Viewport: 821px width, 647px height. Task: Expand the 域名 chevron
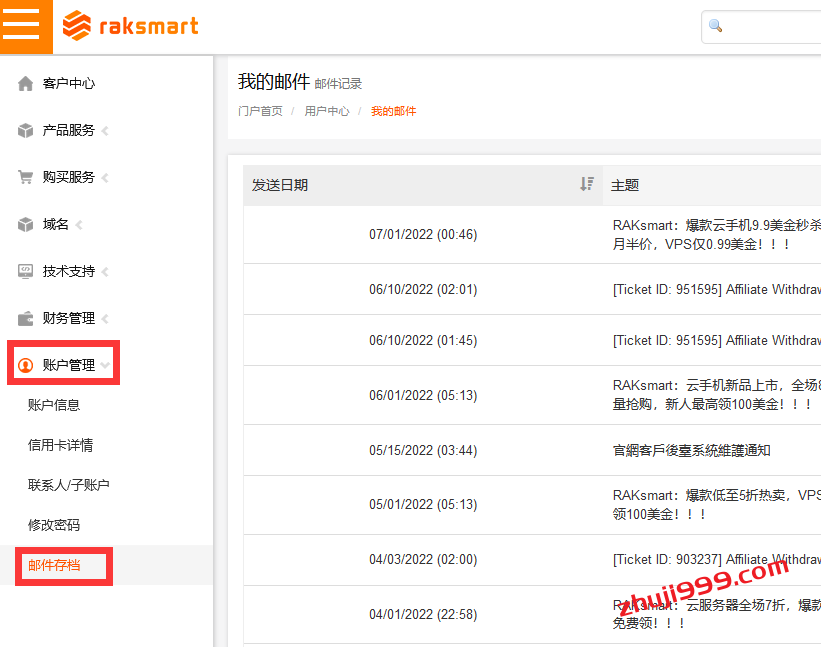click(79, 225)
